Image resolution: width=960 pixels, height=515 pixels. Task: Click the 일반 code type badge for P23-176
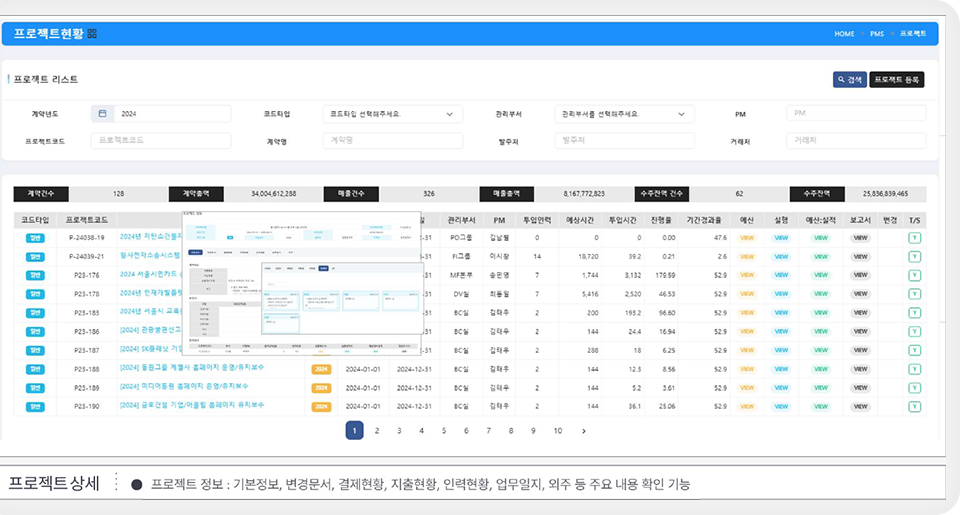pyautogui.click(x=35, y=276)
